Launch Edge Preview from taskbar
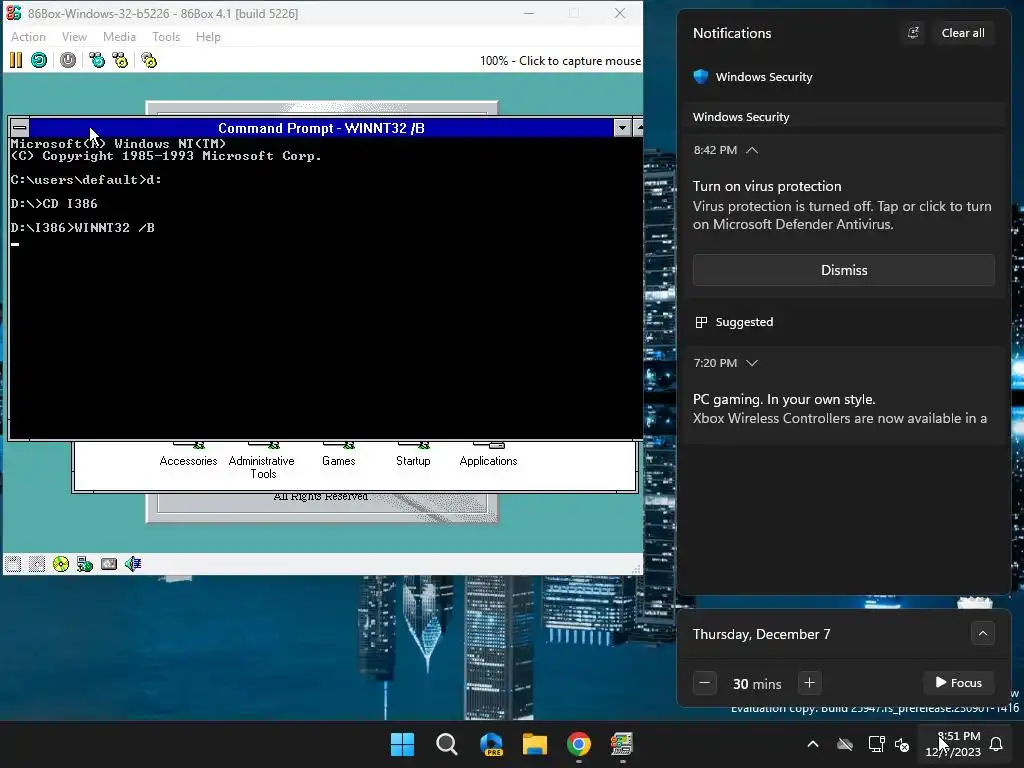Screen dimensions: 1024x768 pyautogui.click(x=491, y=744)
